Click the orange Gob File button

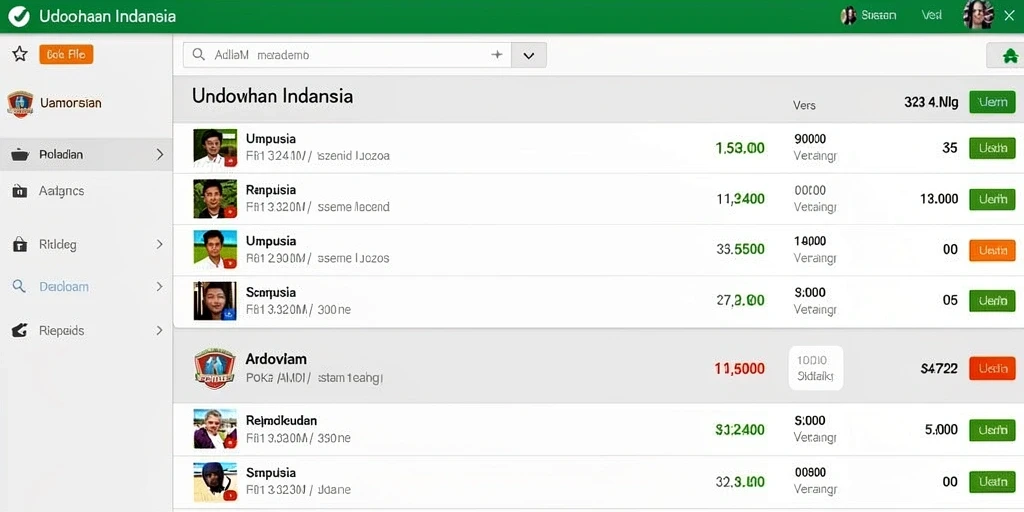click(66, 54)
